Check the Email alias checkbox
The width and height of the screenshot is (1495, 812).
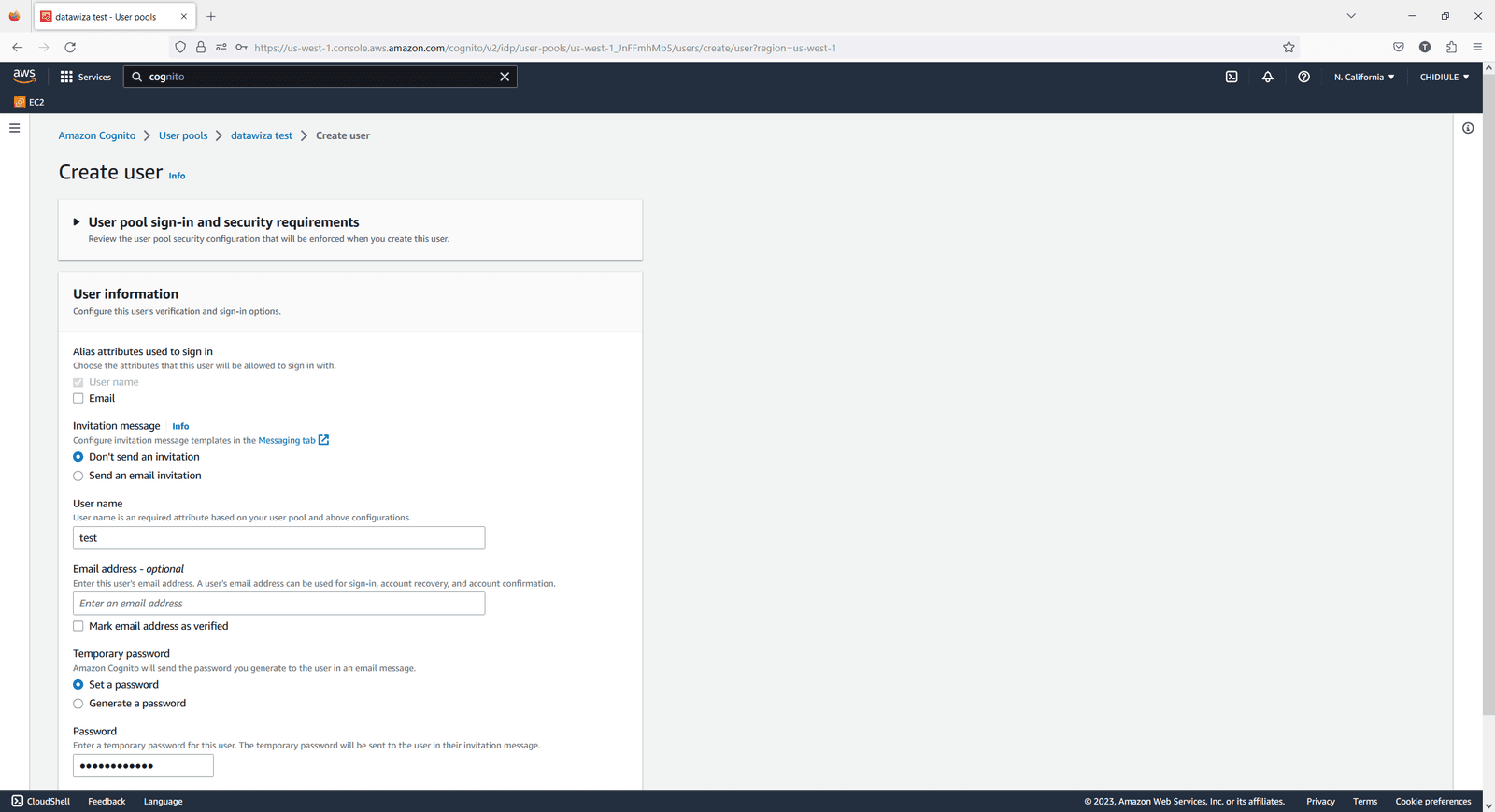[78, 399]
